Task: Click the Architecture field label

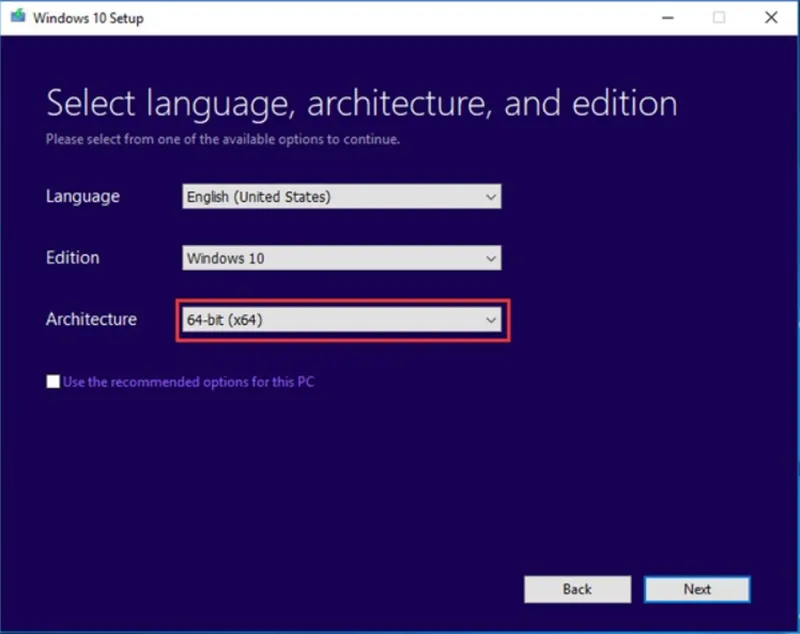Action: click(x=91, y=320)
